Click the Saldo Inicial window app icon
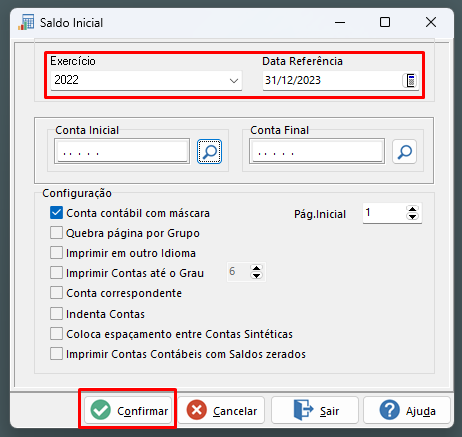 [x=26, y=22]
